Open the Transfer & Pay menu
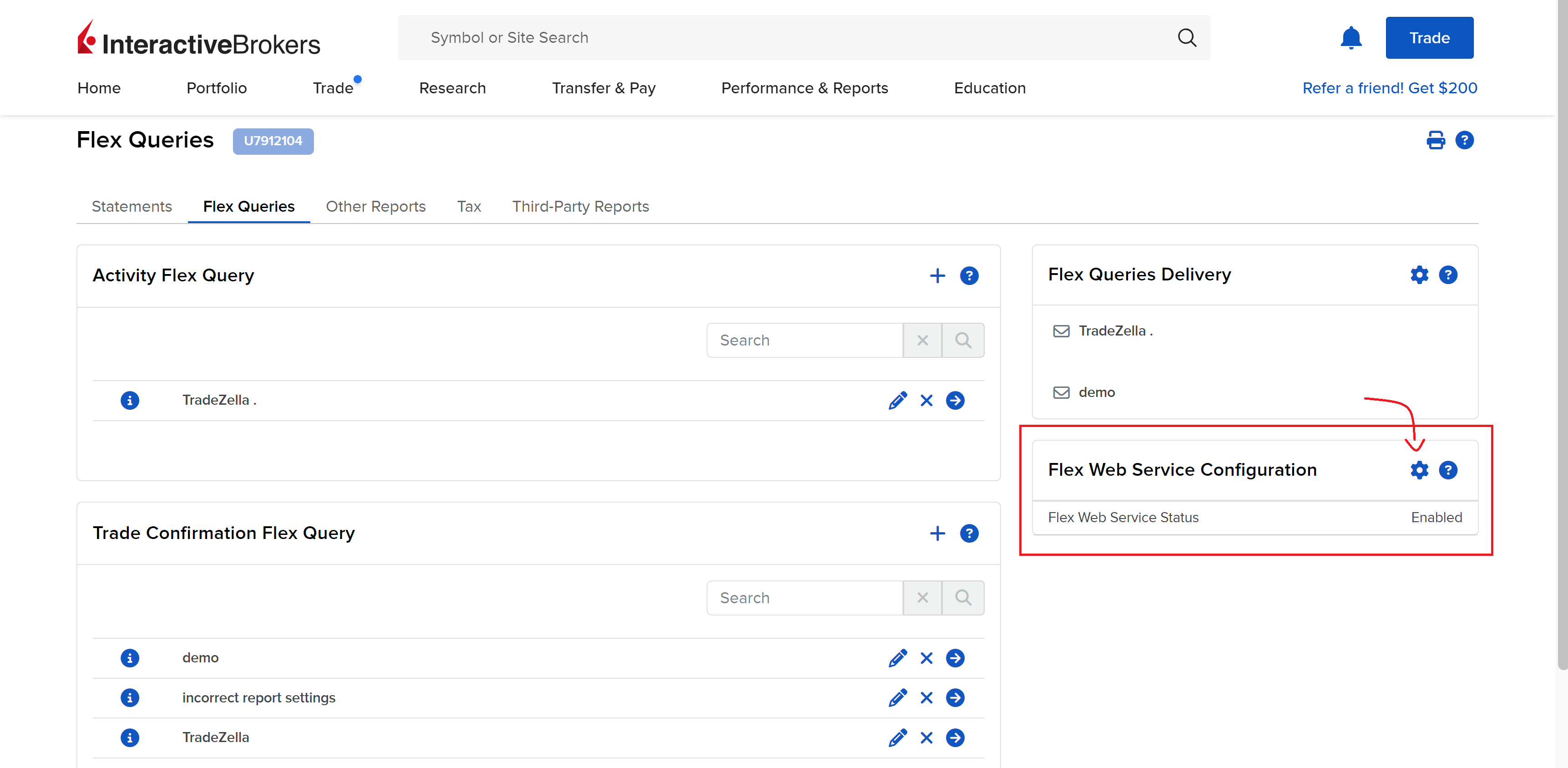1568x768 pixels. (603, 88)
